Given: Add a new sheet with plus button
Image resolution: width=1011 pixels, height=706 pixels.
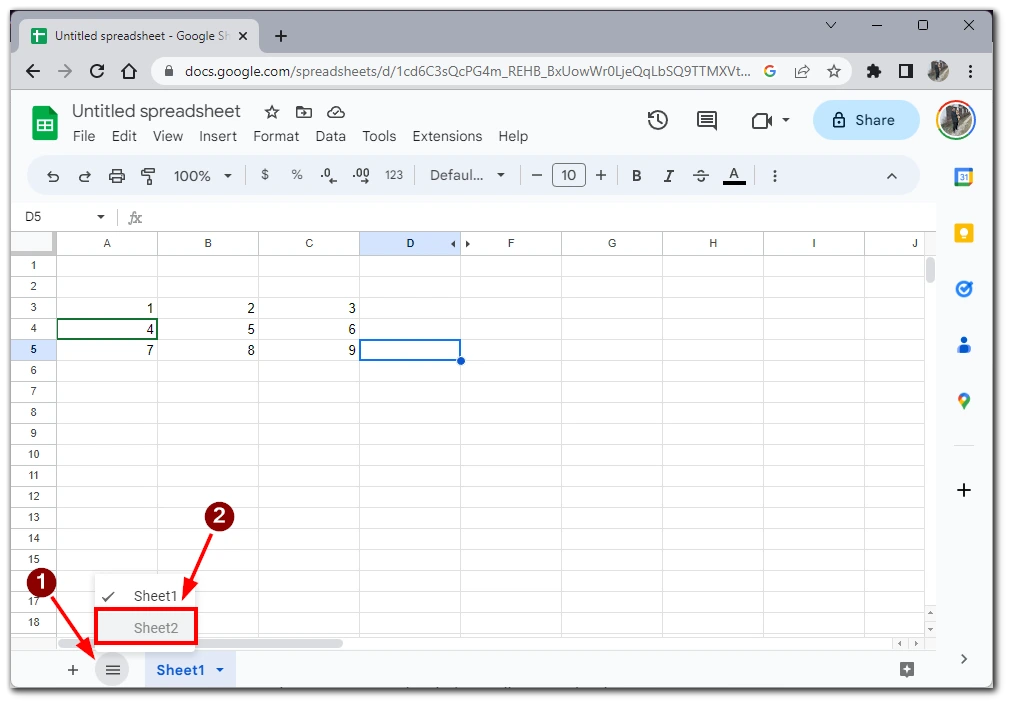Looking at the screenshot, I should point(73,670).
